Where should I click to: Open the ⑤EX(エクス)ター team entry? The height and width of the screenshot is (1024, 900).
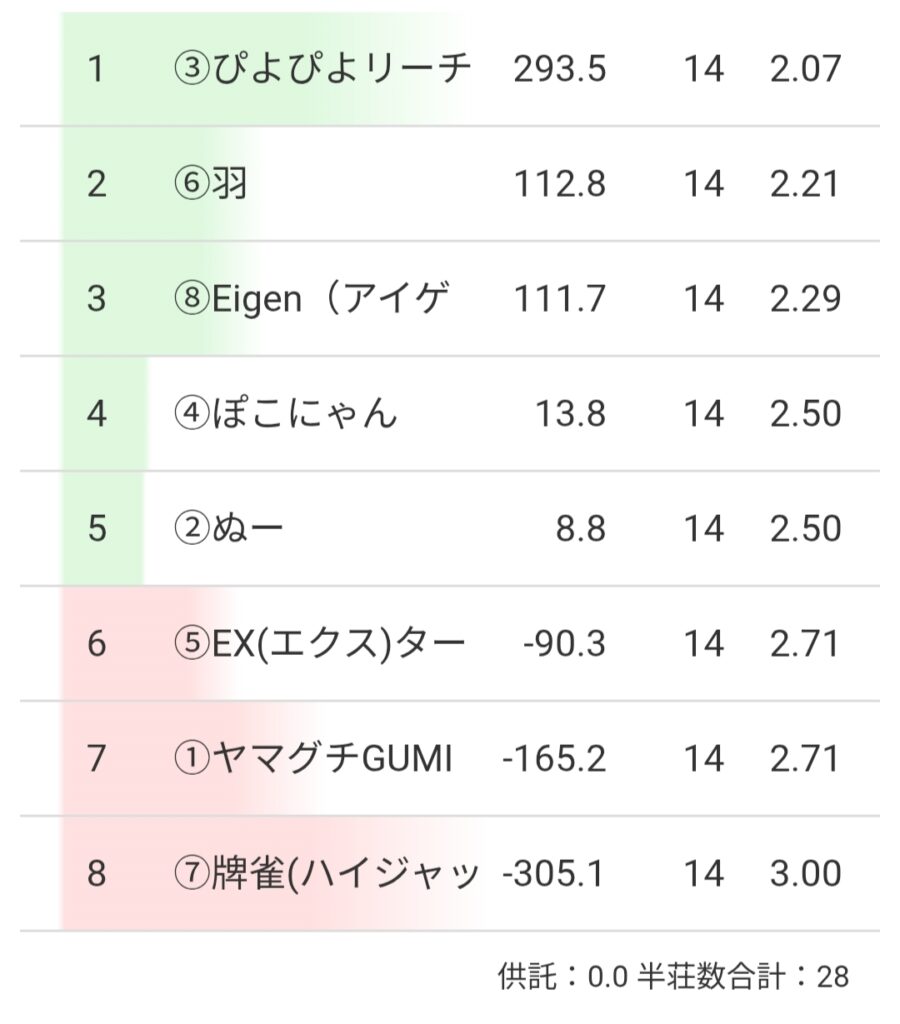click(x=319, y=644)
